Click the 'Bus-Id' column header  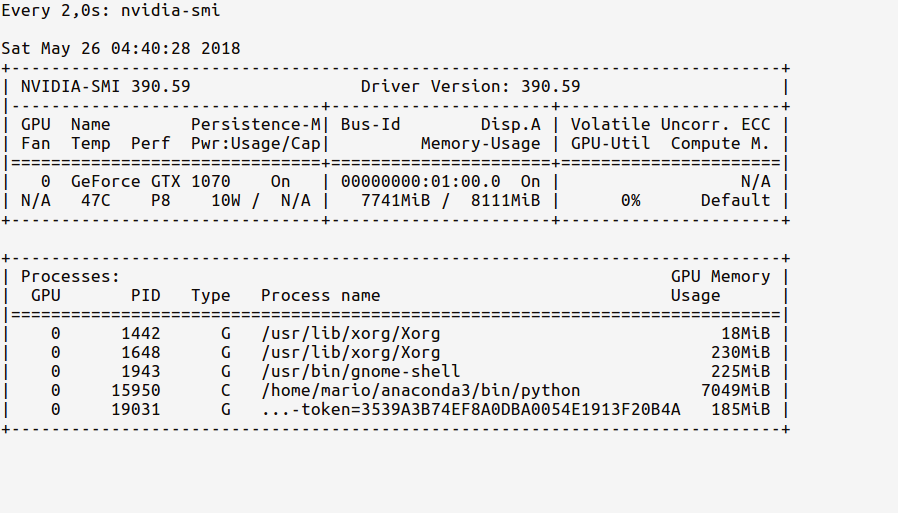click(371, 124)
